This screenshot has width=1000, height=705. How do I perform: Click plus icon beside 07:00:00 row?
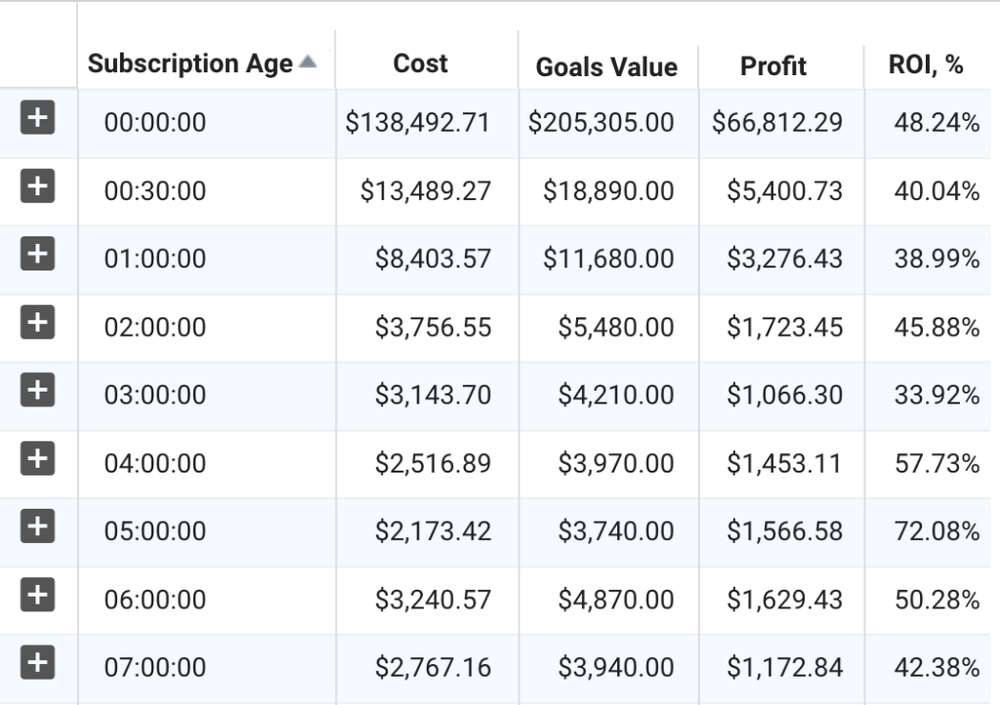pos(37,662)
